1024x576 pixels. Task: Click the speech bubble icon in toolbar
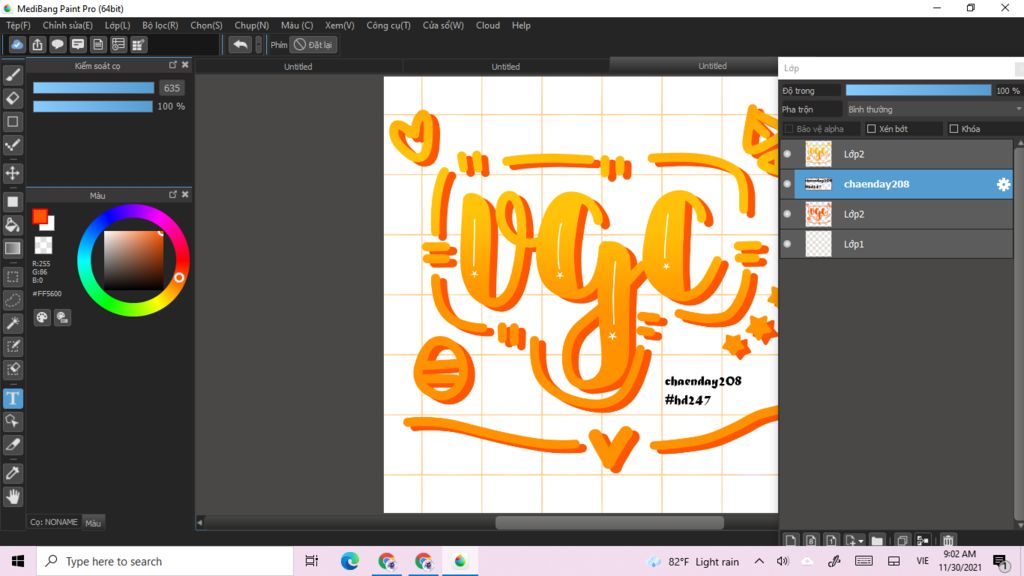point(57,44)
